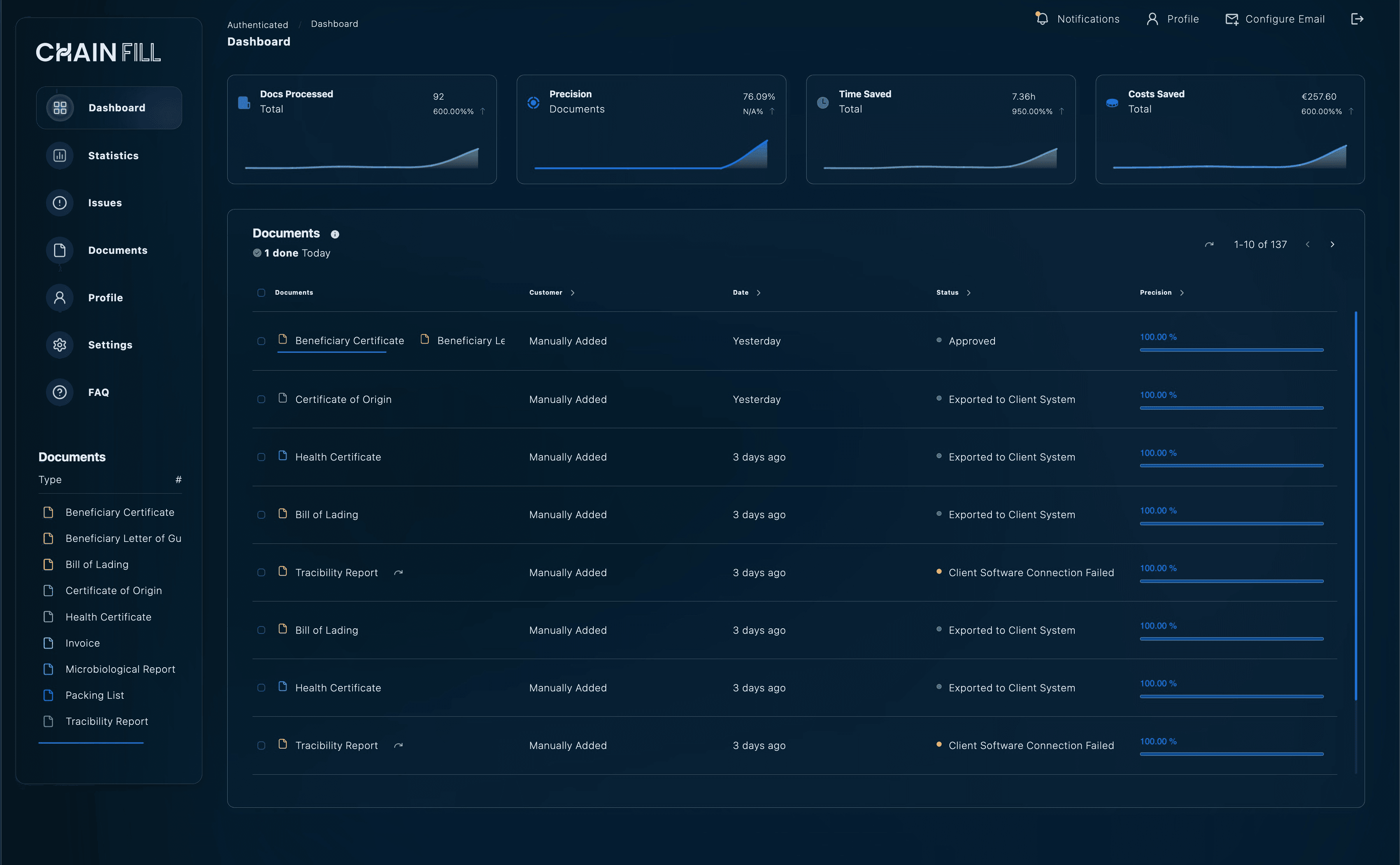This screenshot has height=865, width=1400.
Task: Go to previous page of documents
Action: [1307, 244]
